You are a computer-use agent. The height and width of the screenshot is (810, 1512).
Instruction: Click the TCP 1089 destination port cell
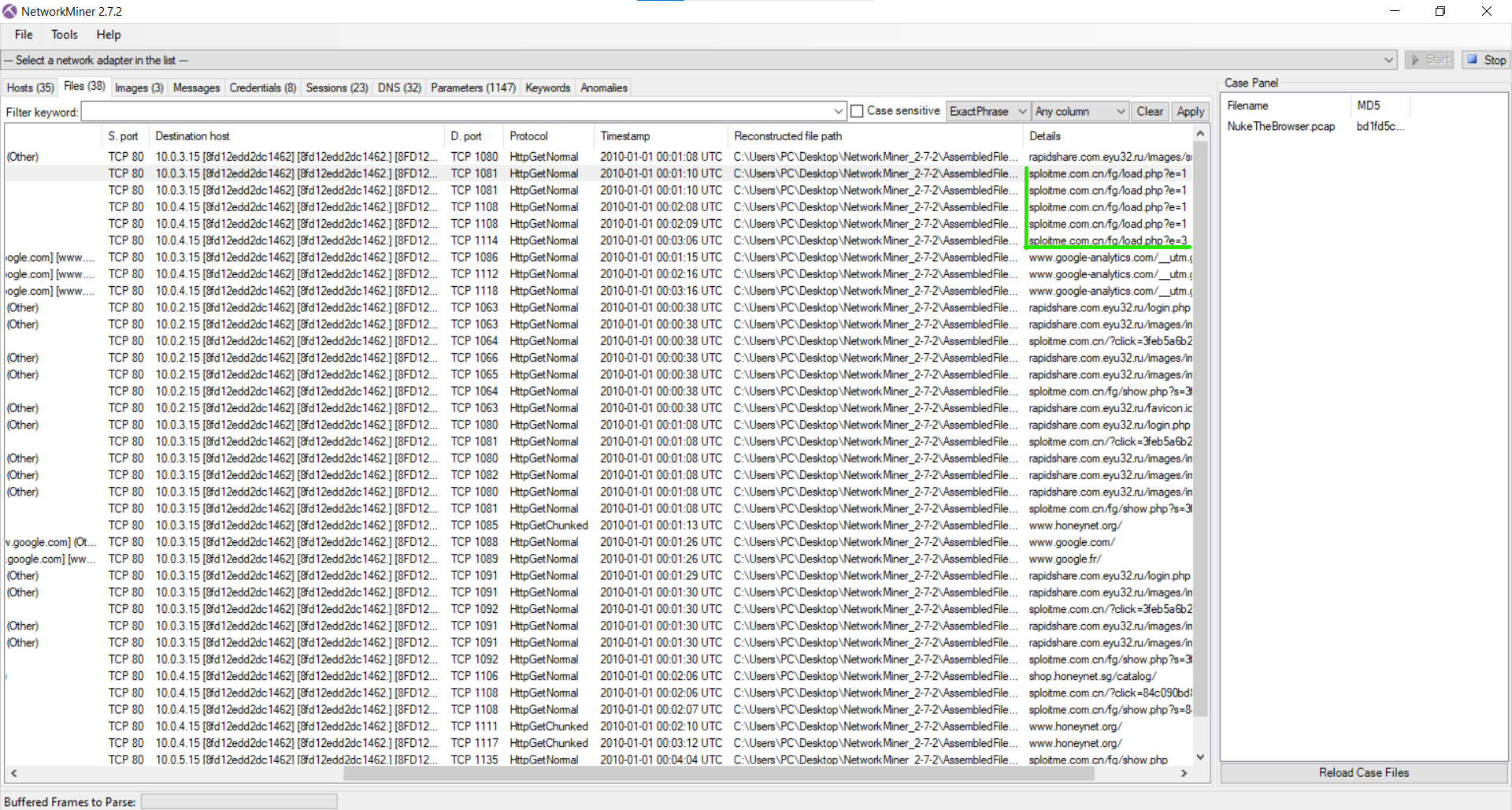pos(474,559)
